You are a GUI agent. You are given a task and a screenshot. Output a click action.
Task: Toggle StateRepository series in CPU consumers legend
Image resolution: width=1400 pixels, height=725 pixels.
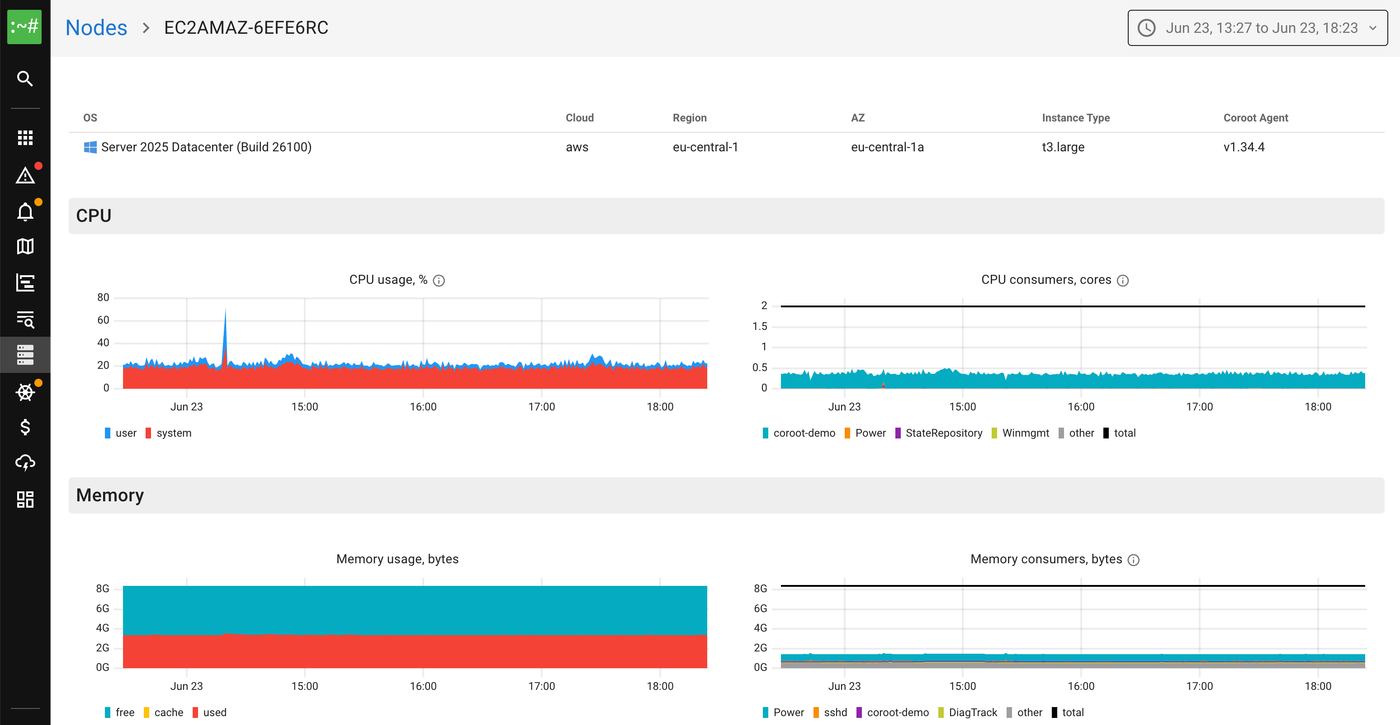pyautogui.click(x=939, y=433)
